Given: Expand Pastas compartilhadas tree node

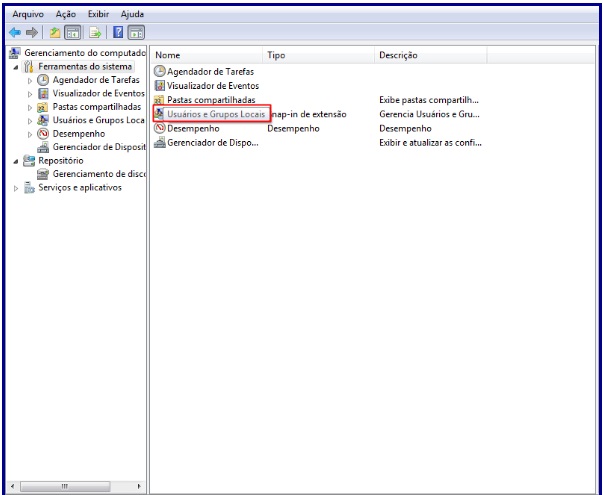Looking at the screenshot, I should pos(30,108).
